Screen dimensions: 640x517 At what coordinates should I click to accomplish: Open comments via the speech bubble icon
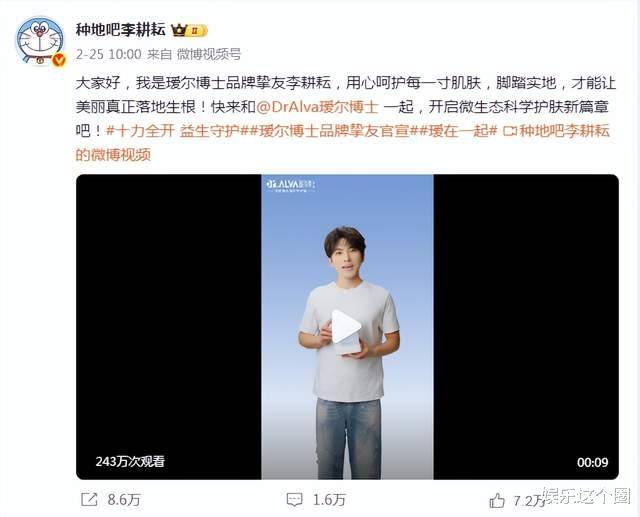pyautogui.click(x=295, y=500)
